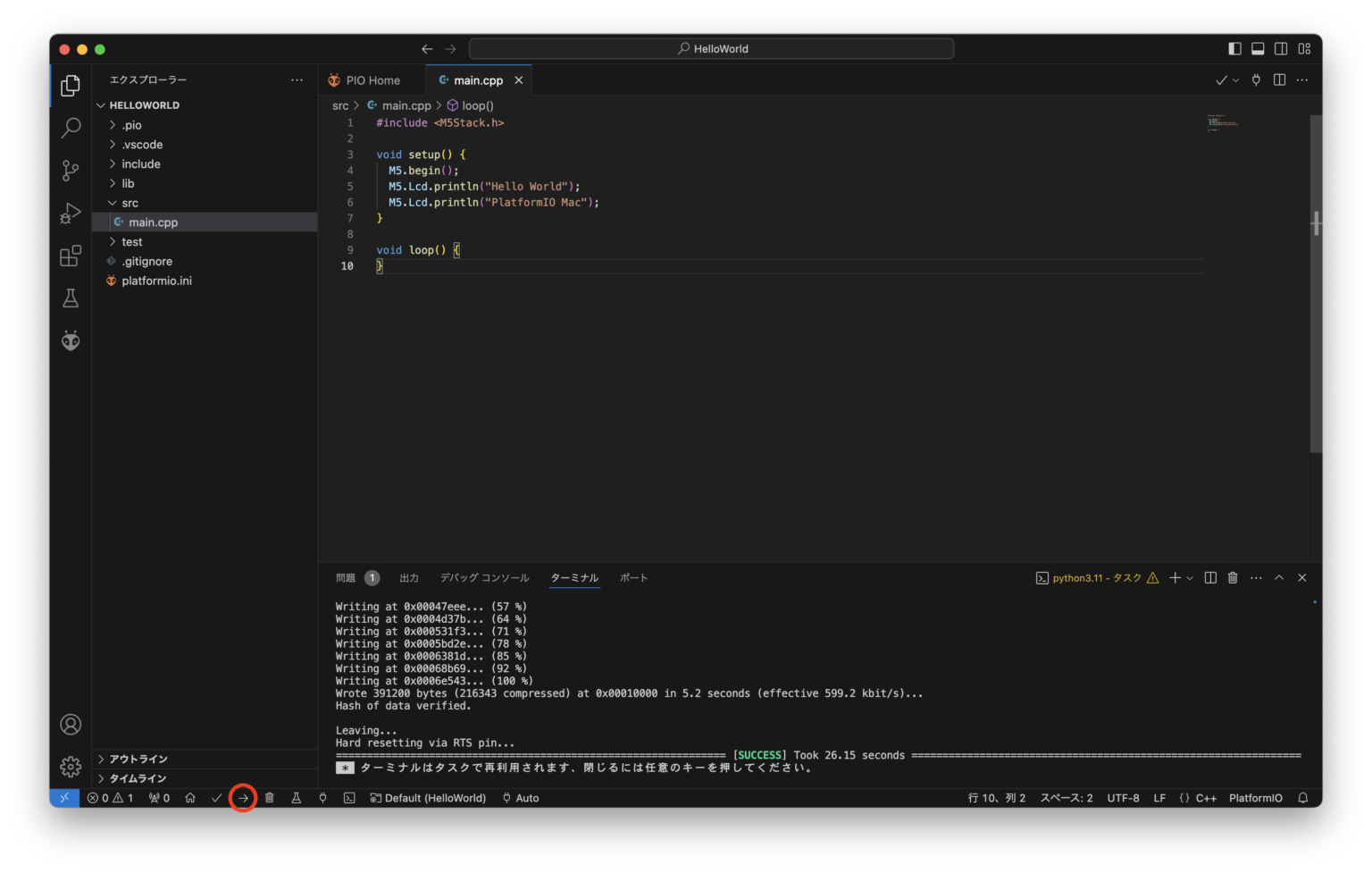Run tests via the status bar flask icon
This screenshot has height=873, width=1372.
pyautogui.click(x=296, y=798)
